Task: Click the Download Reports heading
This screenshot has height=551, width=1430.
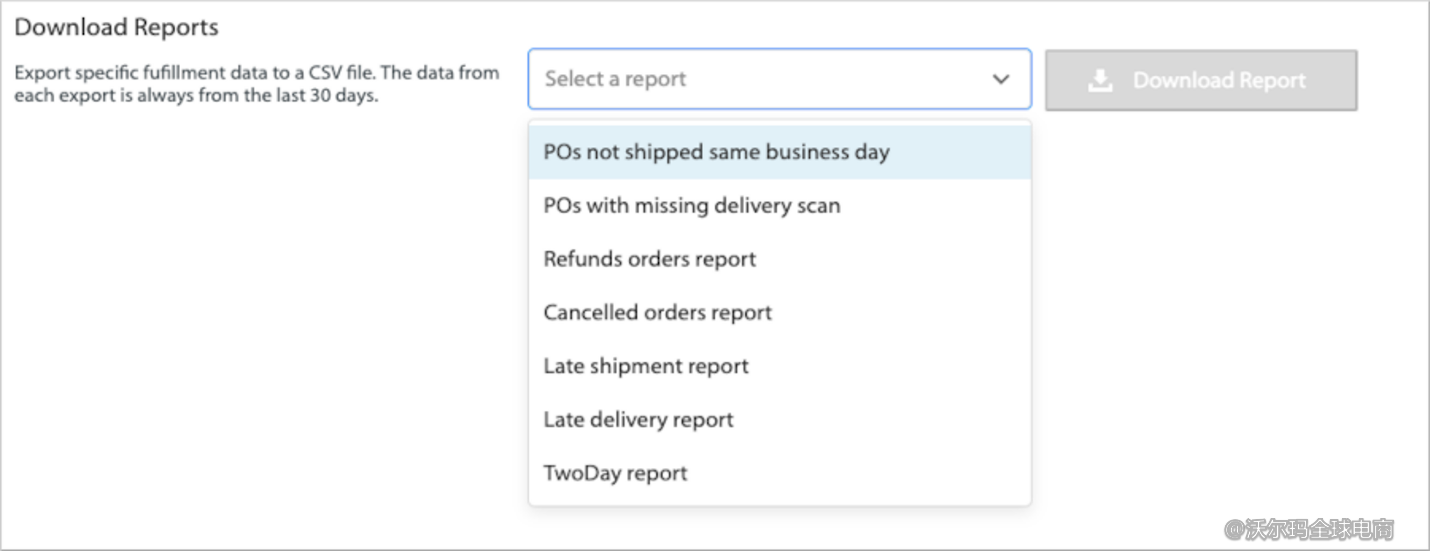Action: point(116,27)
